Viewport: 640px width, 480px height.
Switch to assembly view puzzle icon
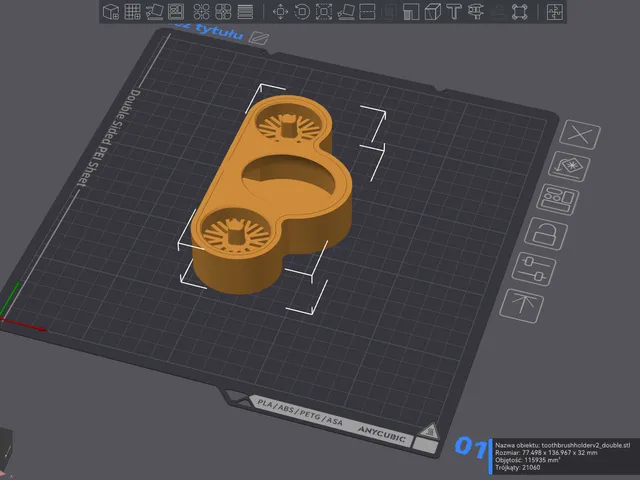click(555, 12)
